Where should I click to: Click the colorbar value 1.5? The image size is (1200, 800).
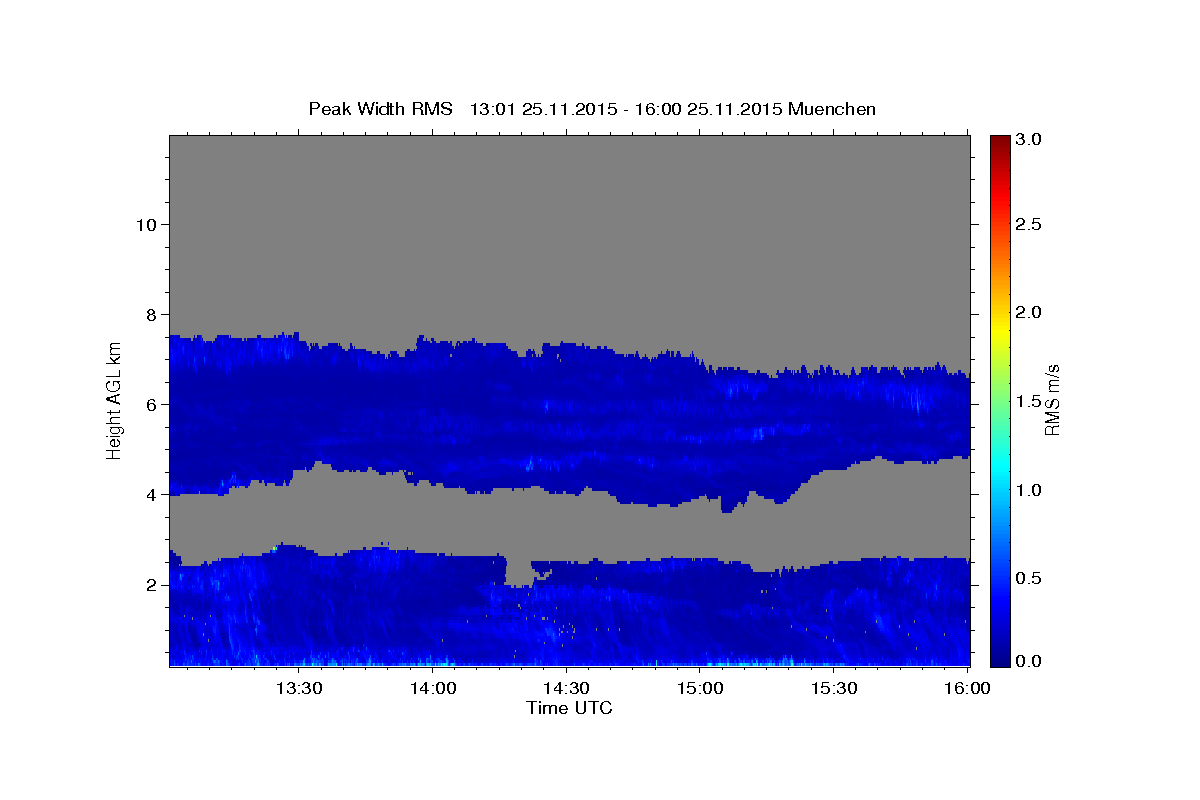click(1029, 401)
